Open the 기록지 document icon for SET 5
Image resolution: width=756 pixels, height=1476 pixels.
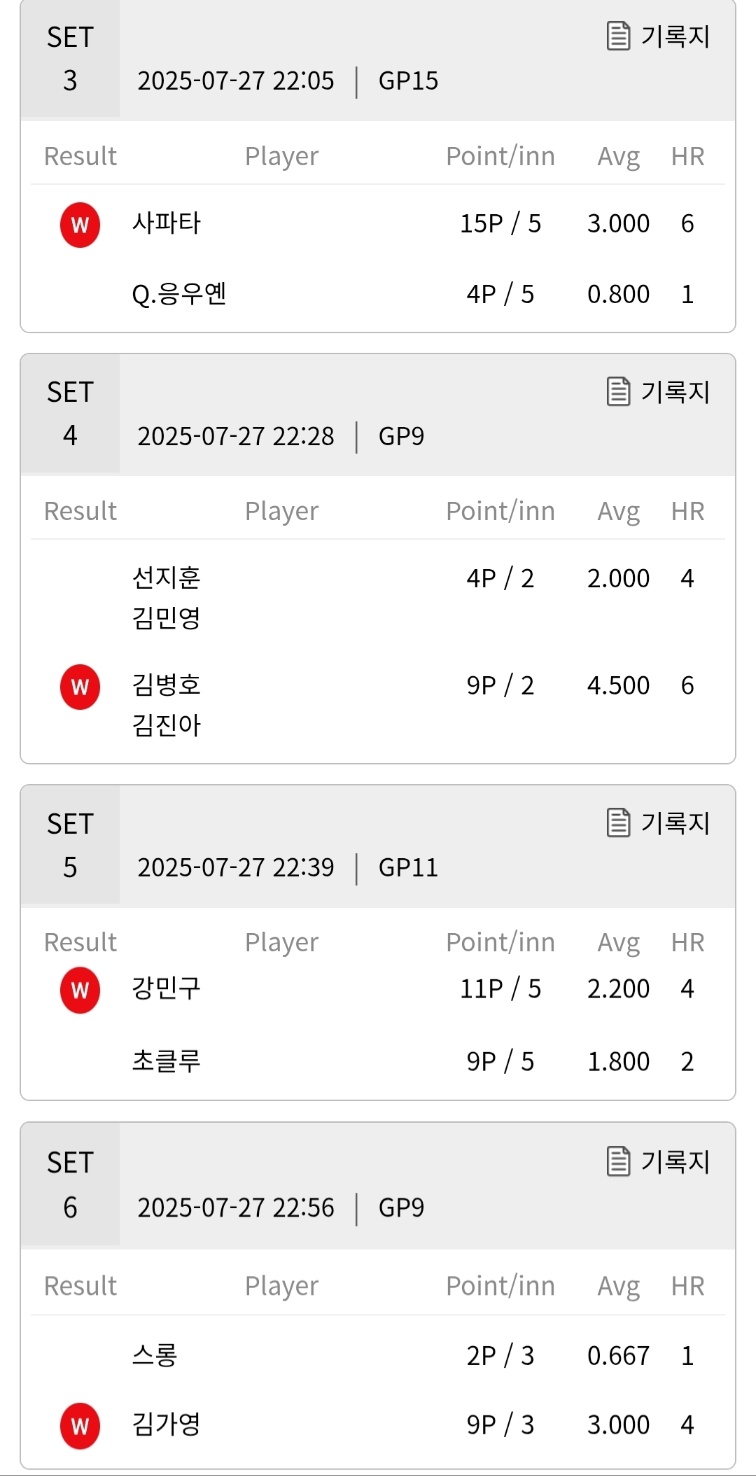619,822
